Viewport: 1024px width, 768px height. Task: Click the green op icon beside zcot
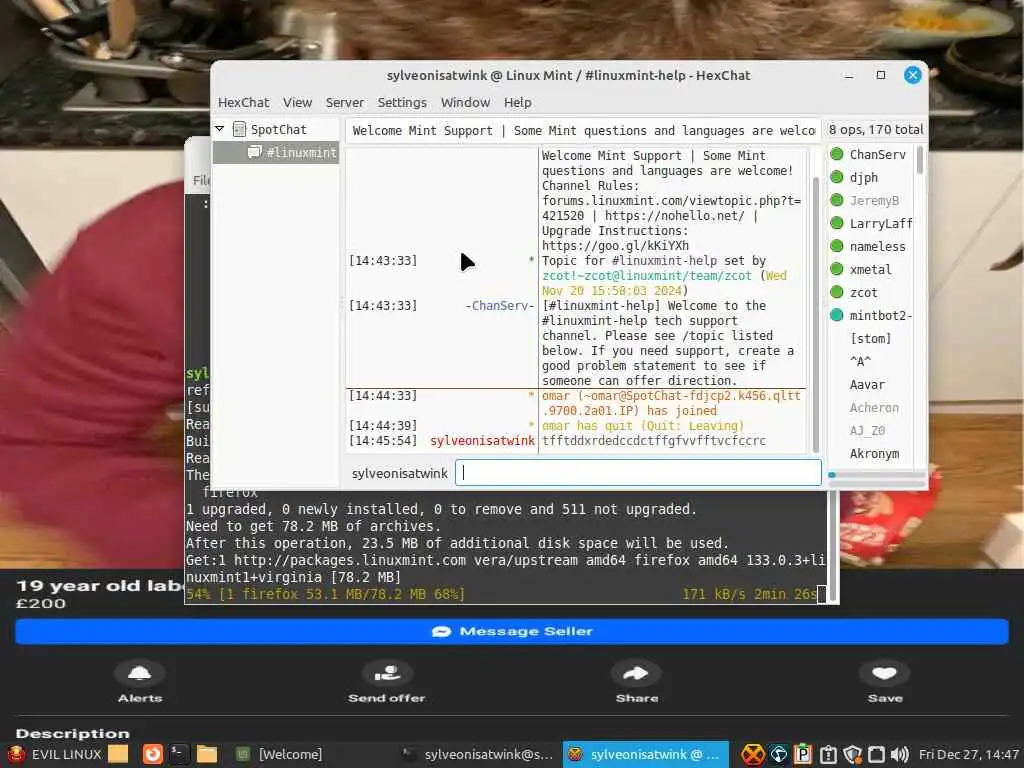pyautogui.click(x=837, y=292)
